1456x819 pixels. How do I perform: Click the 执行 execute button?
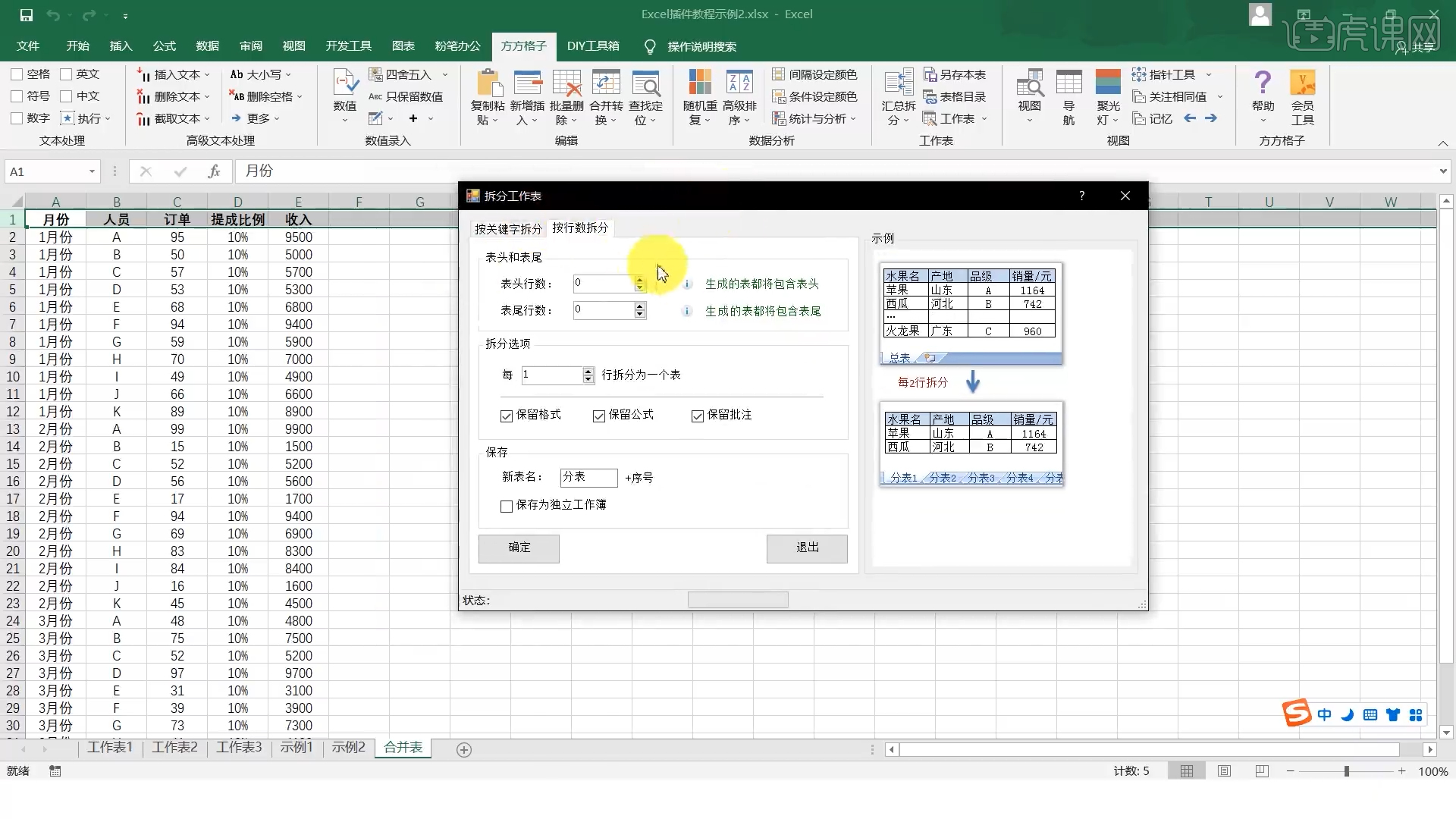click(86, 118)
